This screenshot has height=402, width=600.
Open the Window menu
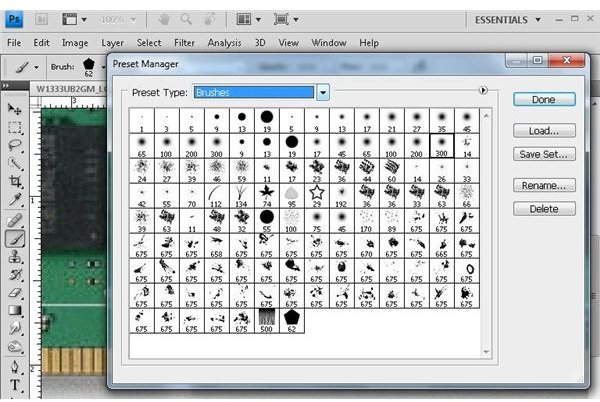tap(329, 42)
